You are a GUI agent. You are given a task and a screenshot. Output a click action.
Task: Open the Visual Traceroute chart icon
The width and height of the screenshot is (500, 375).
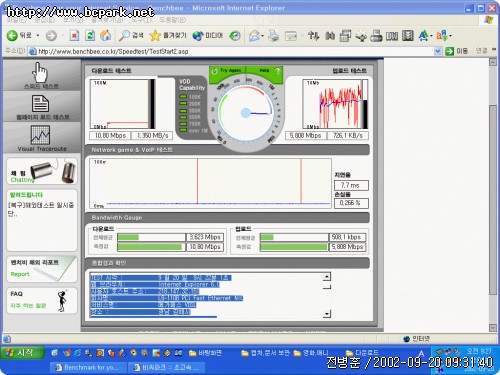click(41, 134)
